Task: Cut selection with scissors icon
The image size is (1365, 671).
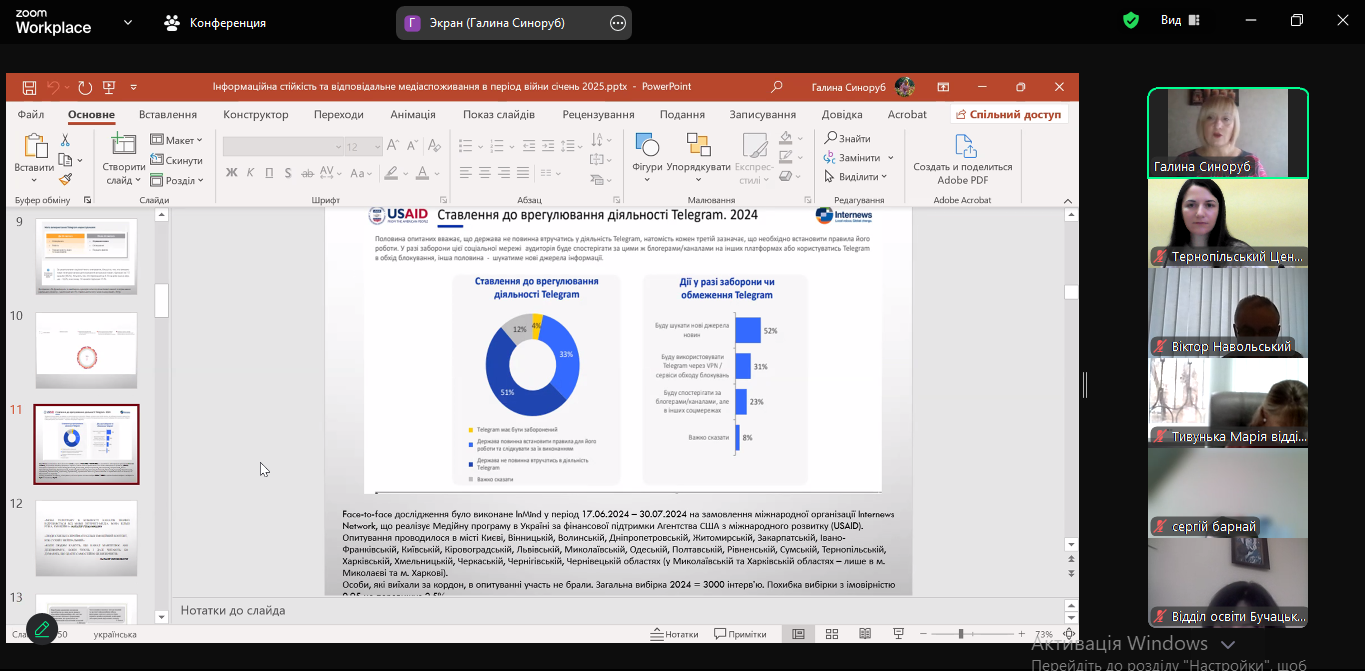Action: [x=65, y=140]
